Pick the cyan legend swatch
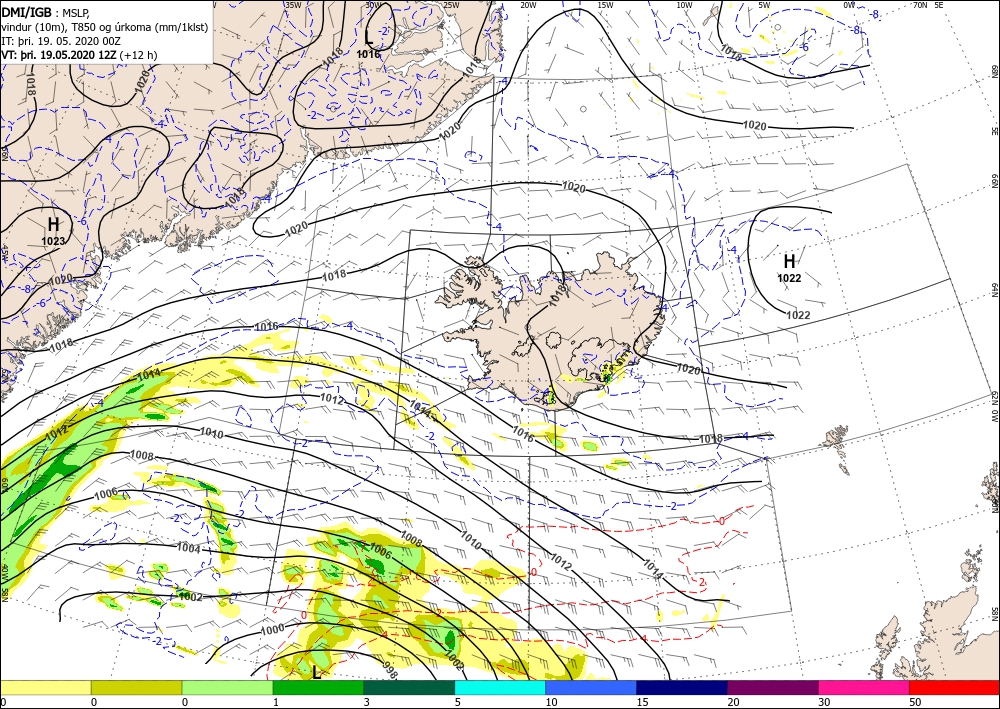Viewport: 1000px width, 709px height. 500,687
